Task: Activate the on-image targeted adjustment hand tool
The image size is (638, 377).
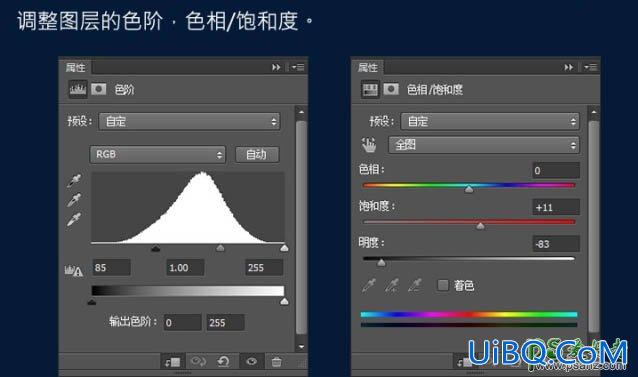Action: click(369, 144)
